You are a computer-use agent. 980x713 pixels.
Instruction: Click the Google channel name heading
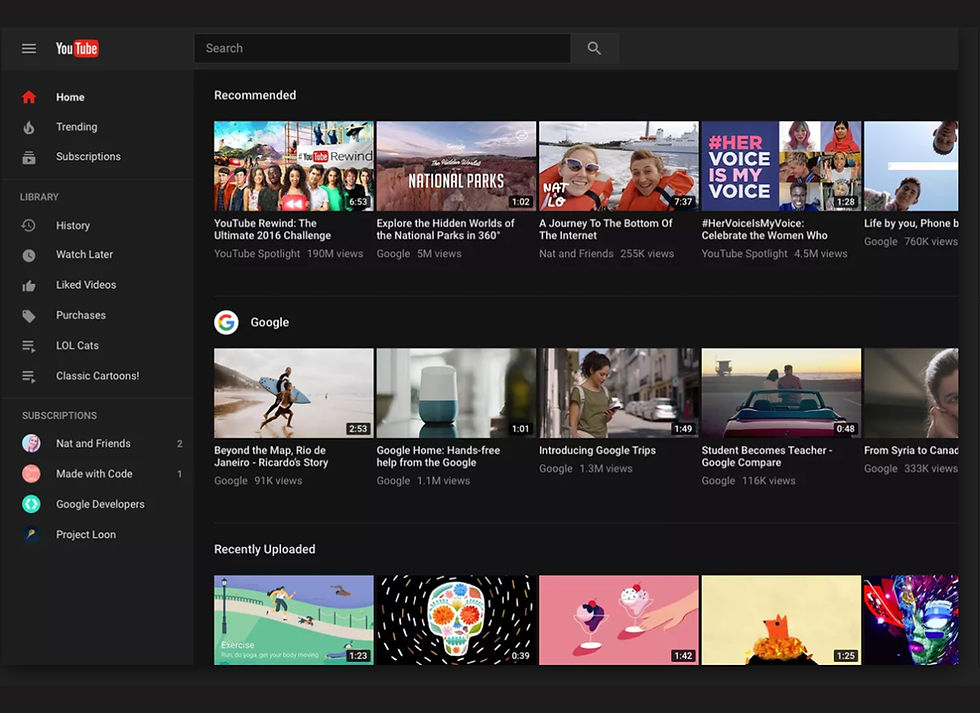tap(270, 322)
